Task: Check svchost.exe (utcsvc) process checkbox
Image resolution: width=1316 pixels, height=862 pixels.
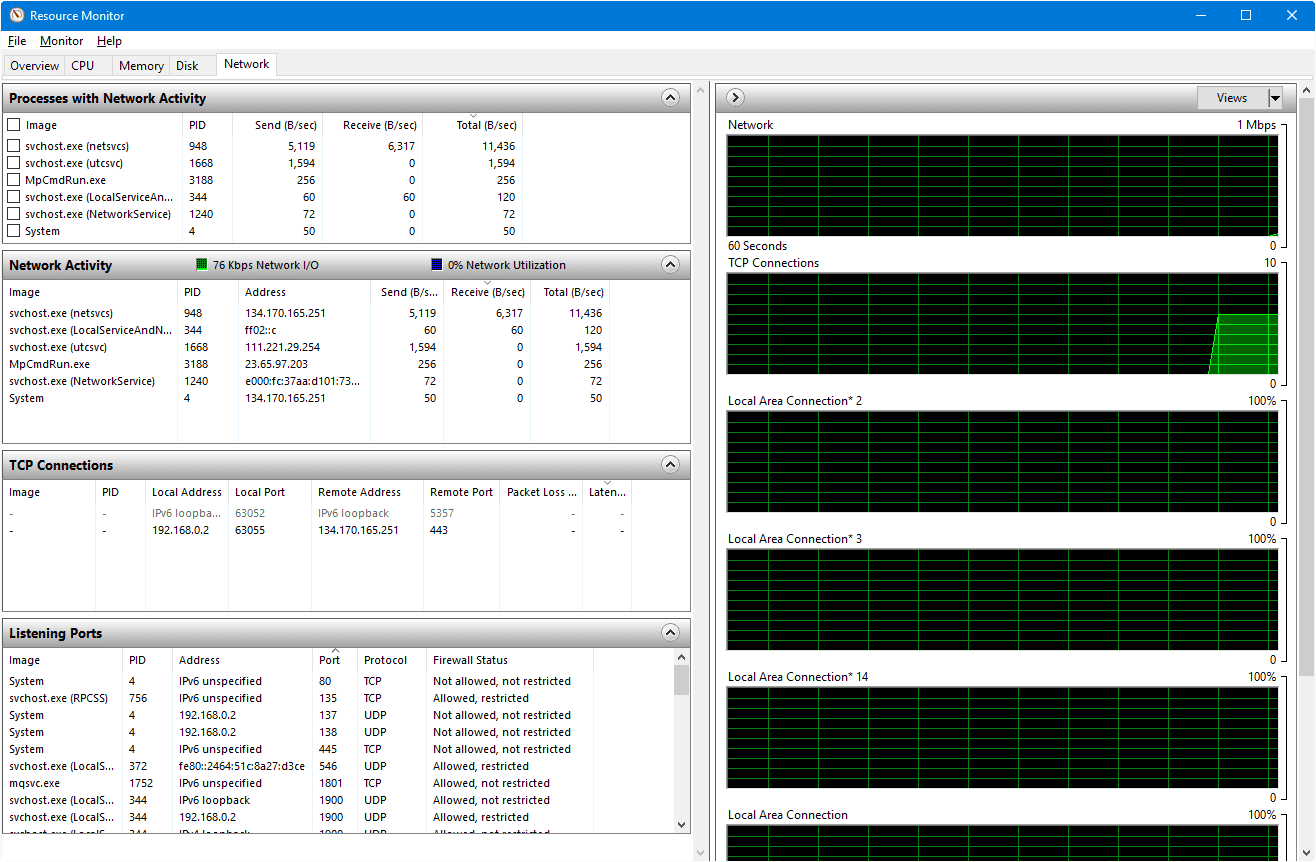Action: pyautogui.click(x=14, y=163)
